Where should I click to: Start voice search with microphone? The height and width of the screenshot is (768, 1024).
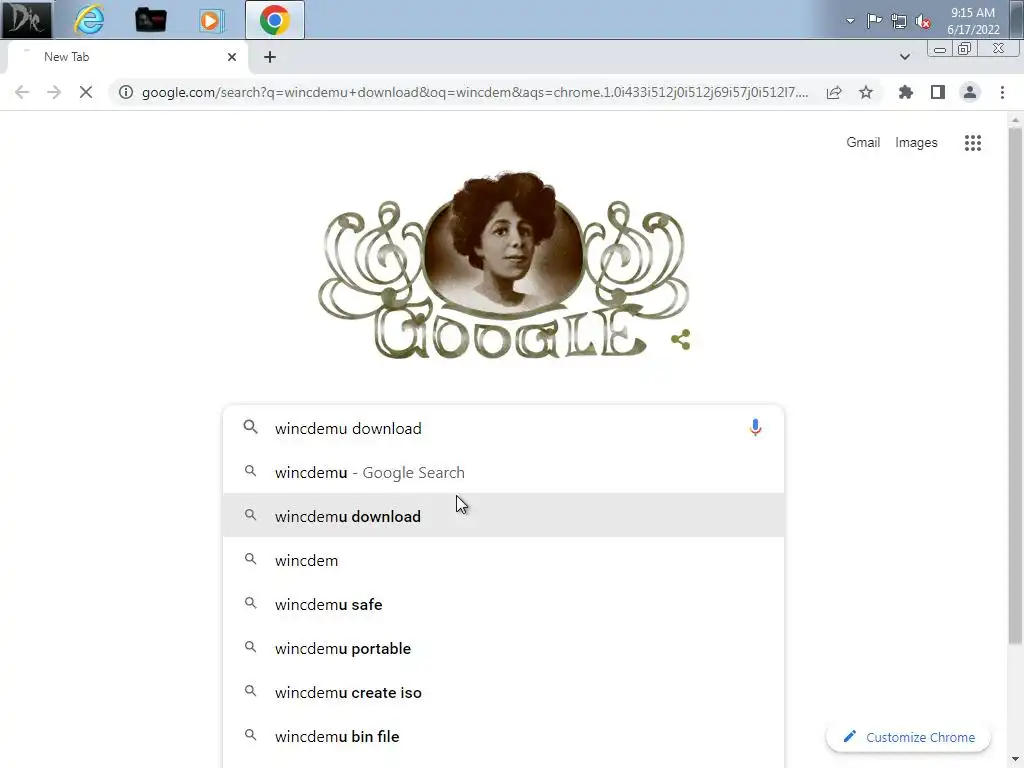coord(755,428)
